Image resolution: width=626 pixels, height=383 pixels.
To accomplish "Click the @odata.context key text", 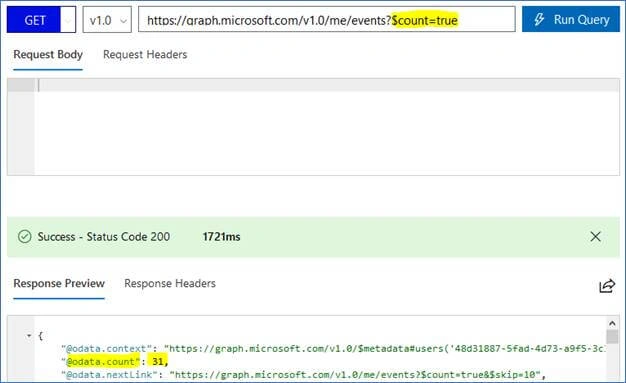I will coord(107,349).
